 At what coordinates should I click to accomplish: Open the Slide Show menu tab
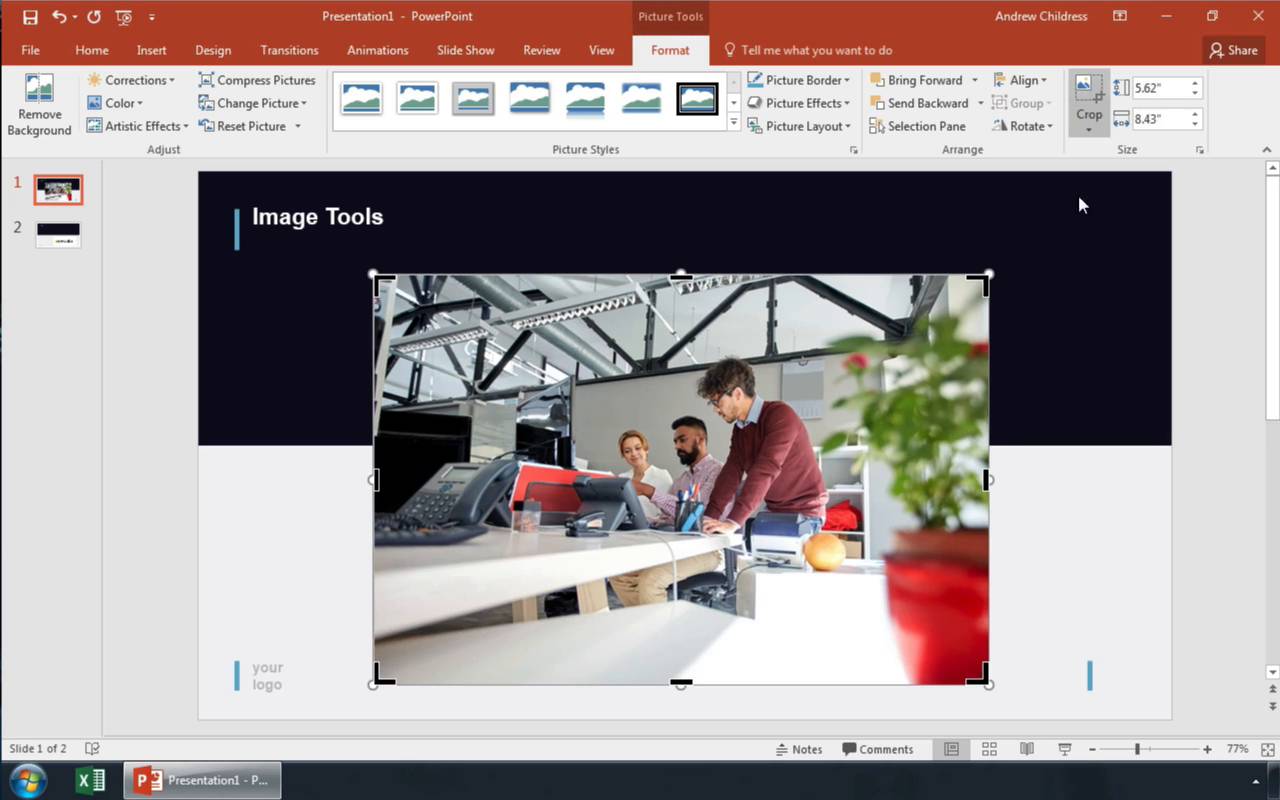pyautogui.click(x=465, y=50)
